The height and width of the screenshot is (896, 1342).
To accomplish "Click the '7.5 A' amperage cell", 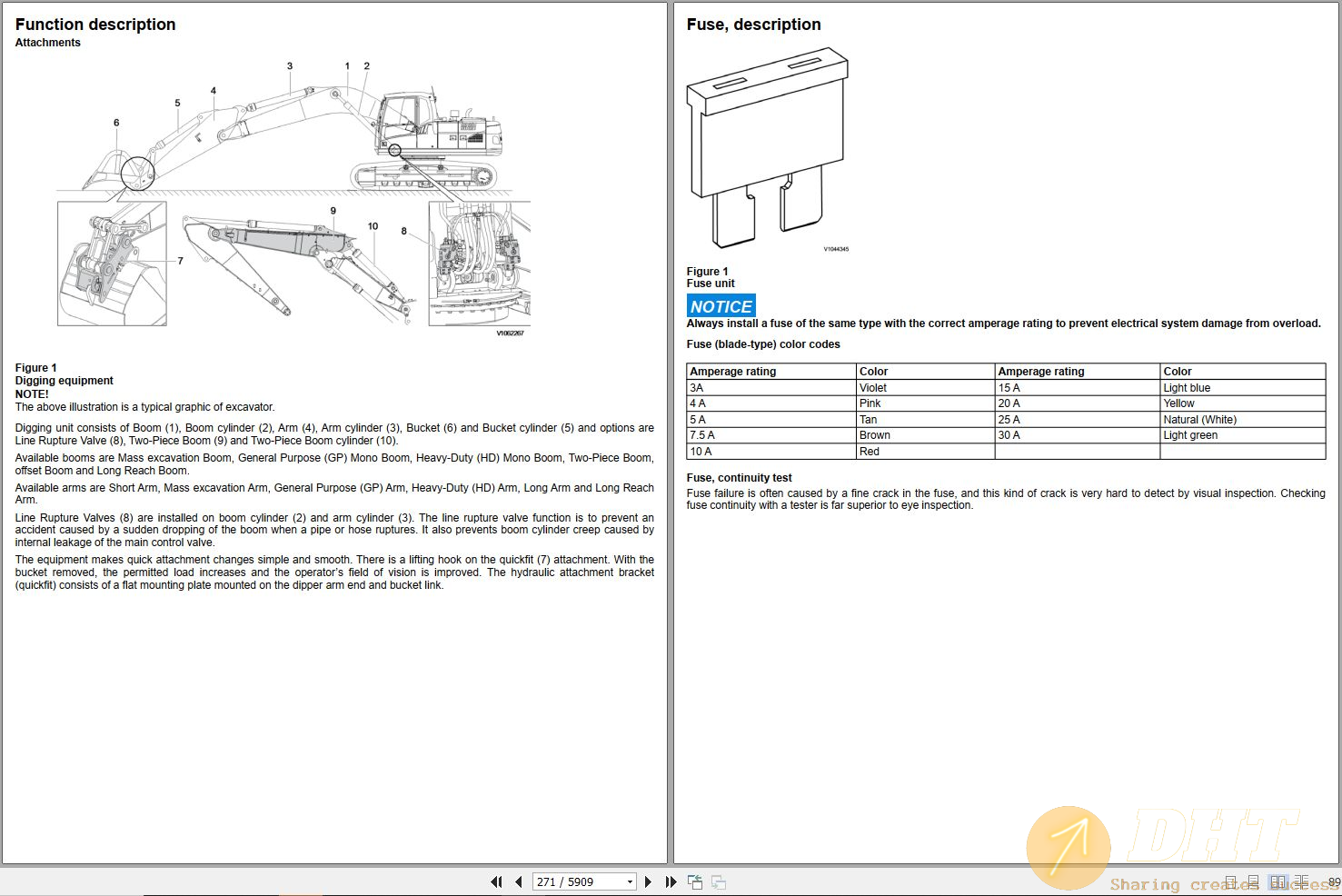I will pyautogui.click(x=771, y=435).
